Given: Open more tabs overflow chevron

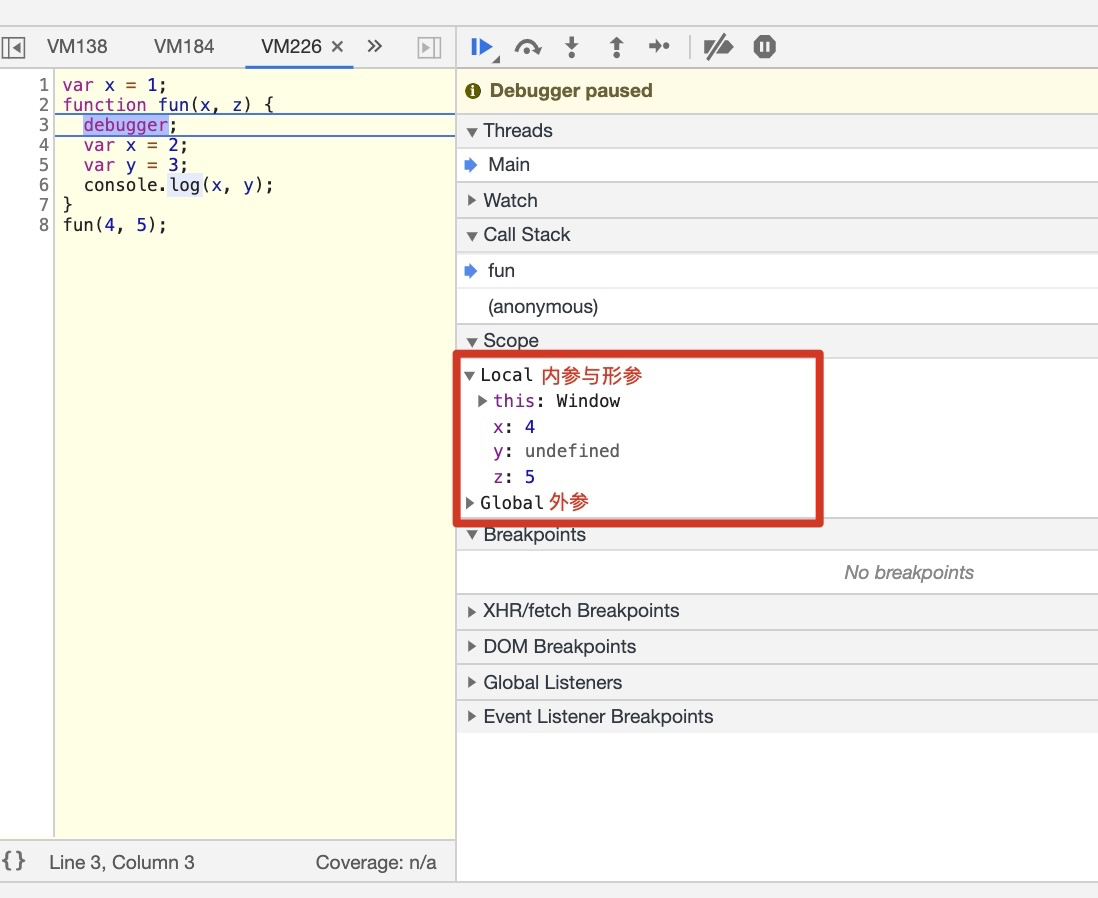Looking at the screenshot, I should 375,46.
